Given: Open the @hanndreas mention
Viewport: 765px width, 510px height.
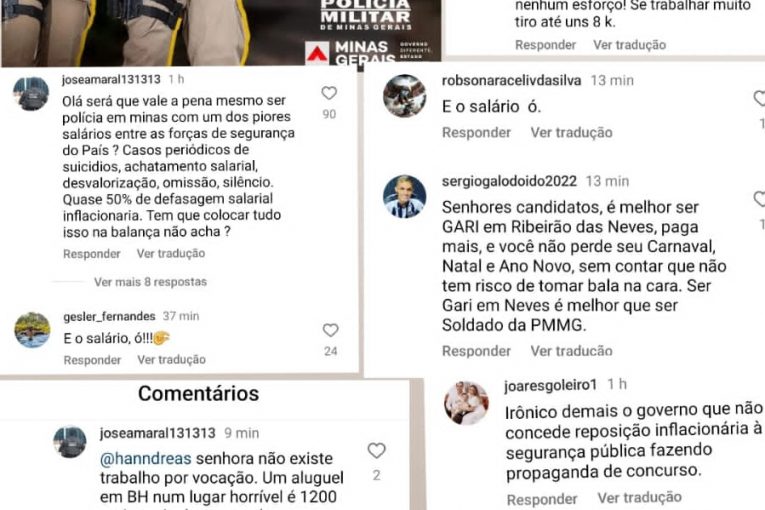Looking at the screenshot, I should tap(145, 459).
